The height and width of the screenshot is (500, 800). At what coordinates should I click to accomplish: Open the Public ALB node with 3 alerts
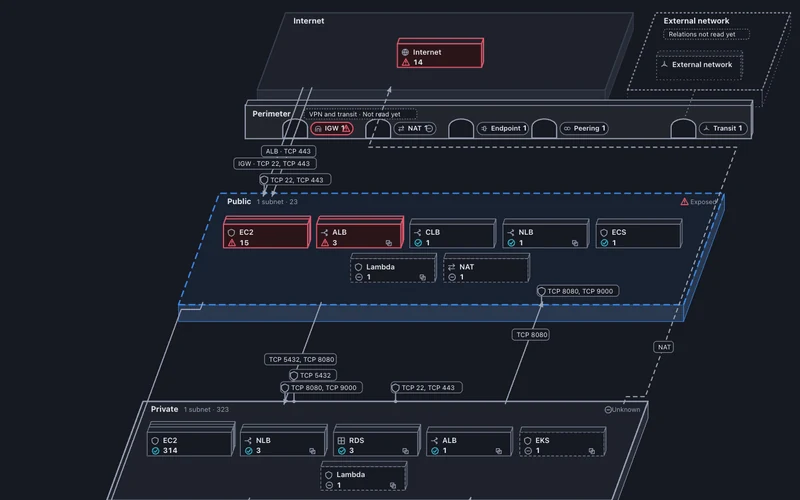click(x=360, y=234)
